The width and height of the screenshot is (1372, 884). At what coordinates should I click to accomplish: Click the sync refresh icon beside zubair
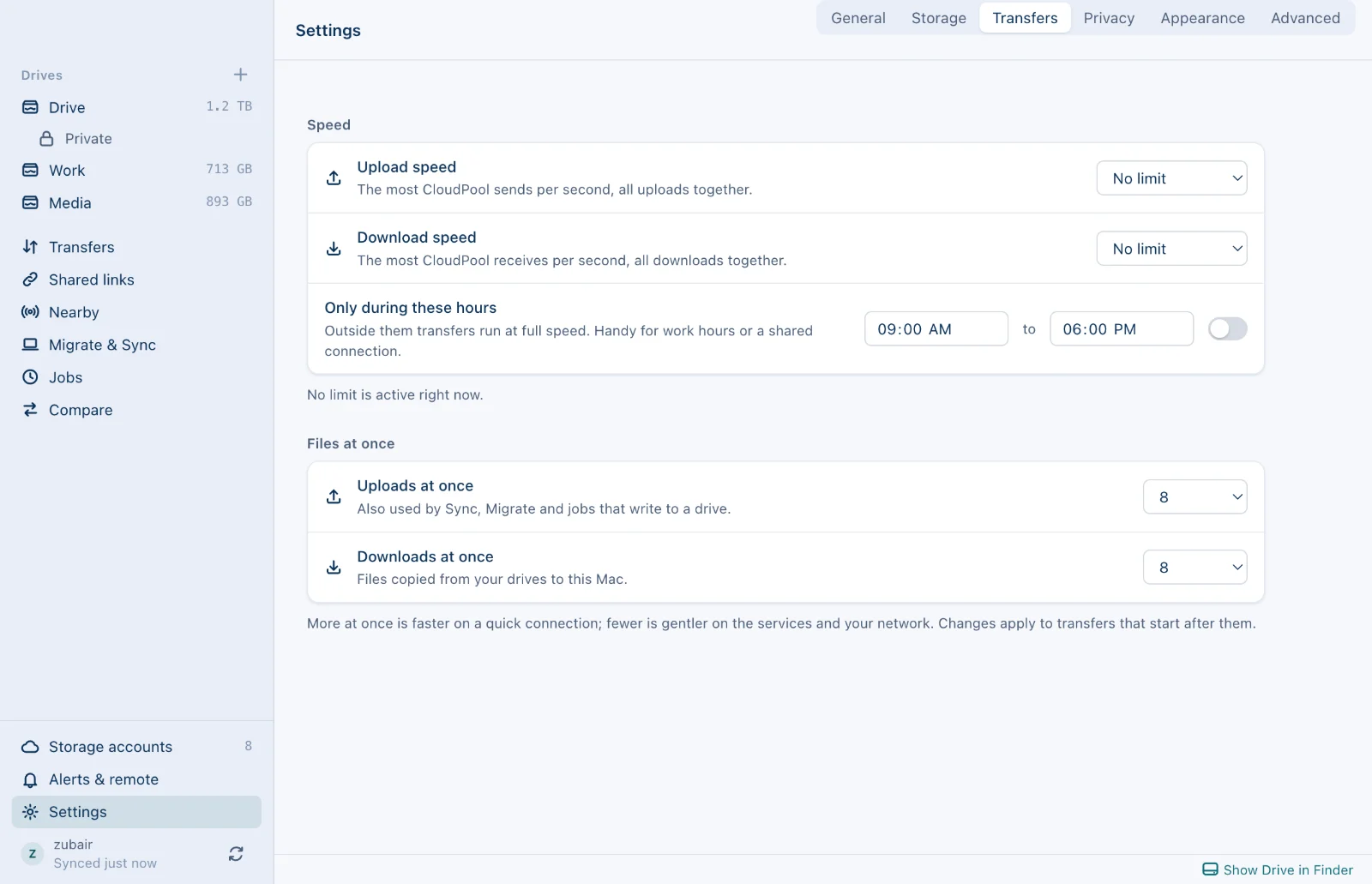[x=236, y=854]
